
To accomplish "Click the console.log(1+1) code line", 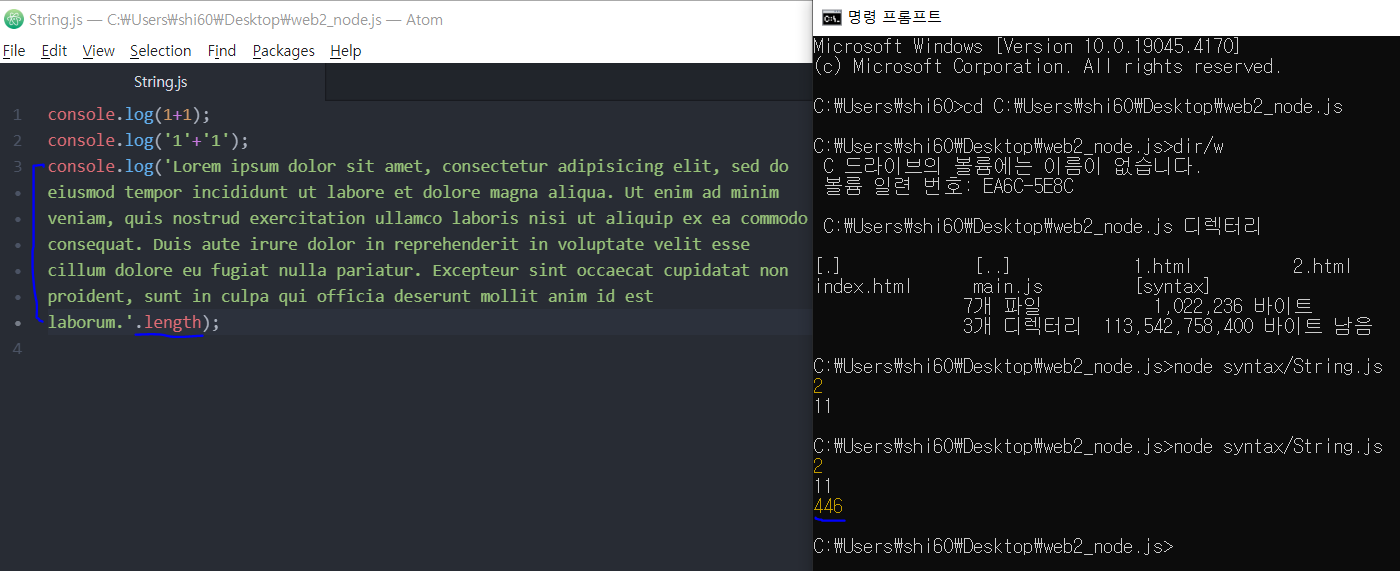I will coord(129,115).
